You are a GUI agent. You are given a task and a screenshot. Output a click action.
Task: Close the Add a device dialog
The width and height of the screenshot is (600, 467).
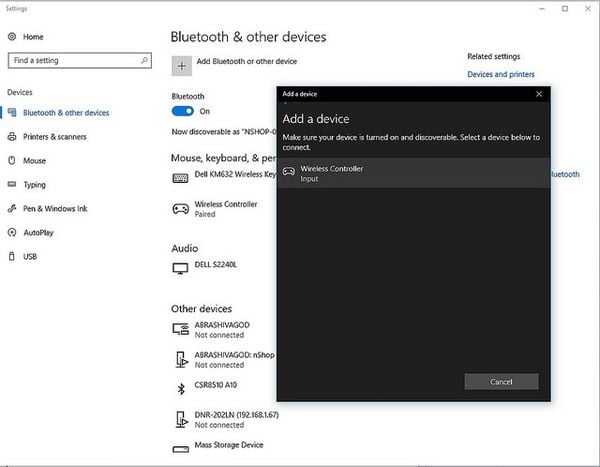[x=539, y=94]
